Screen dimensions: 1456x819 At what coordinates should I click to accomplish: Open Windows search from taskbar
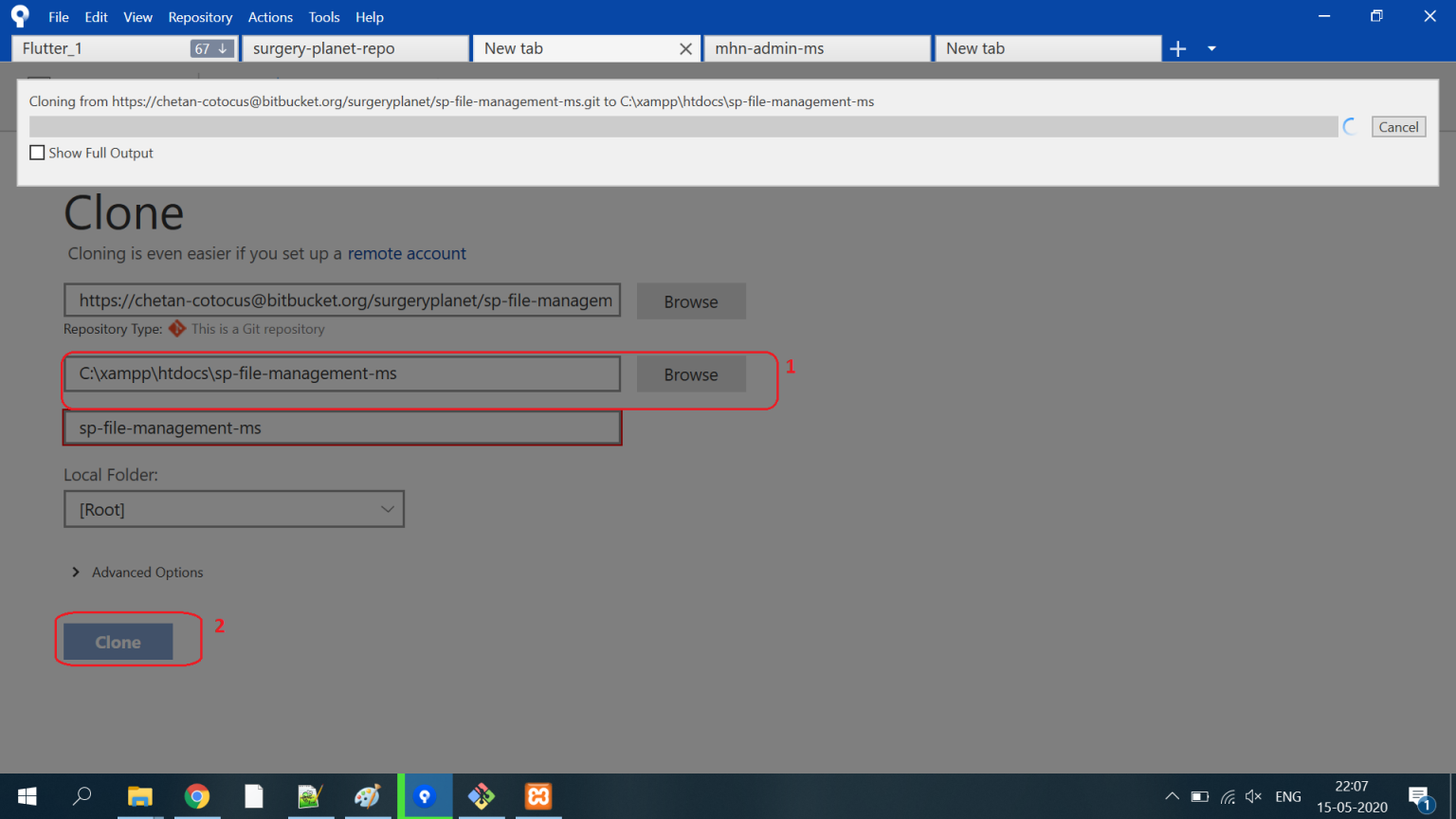[x=82, y=796]
